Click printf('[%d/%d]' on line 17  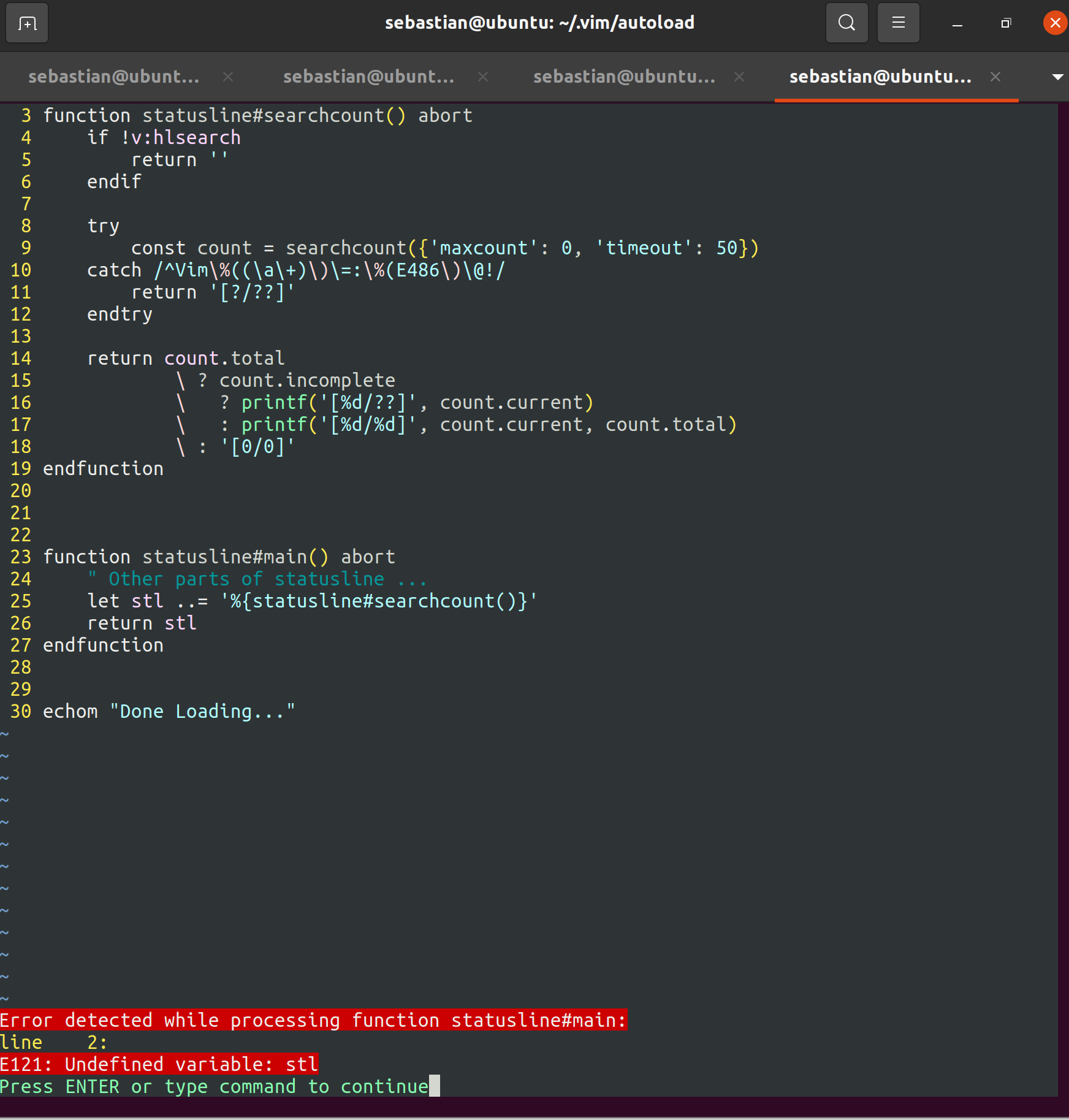click(329, 424)
